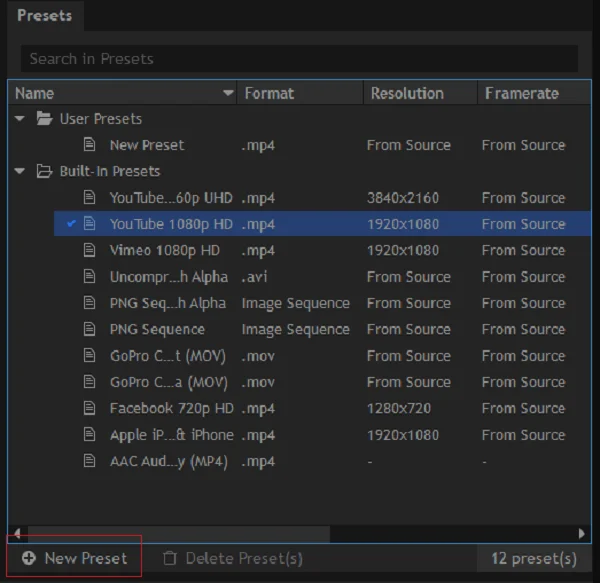Click the GoPro C...t (MOV) preset icon
This screenshot has height=583, width=600.
pos(90,355)
